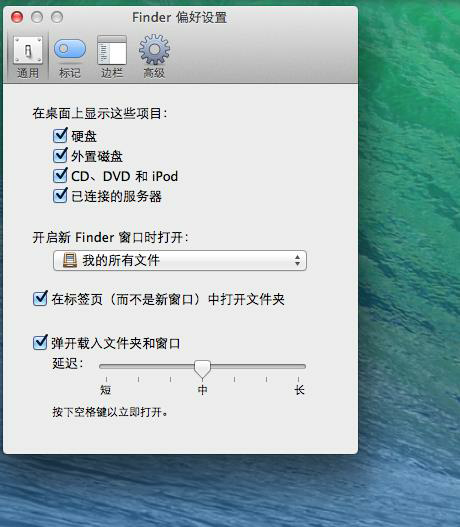
Task: Toggle the 外置磁盘 checkbox
Action: (x=60, y=155)
